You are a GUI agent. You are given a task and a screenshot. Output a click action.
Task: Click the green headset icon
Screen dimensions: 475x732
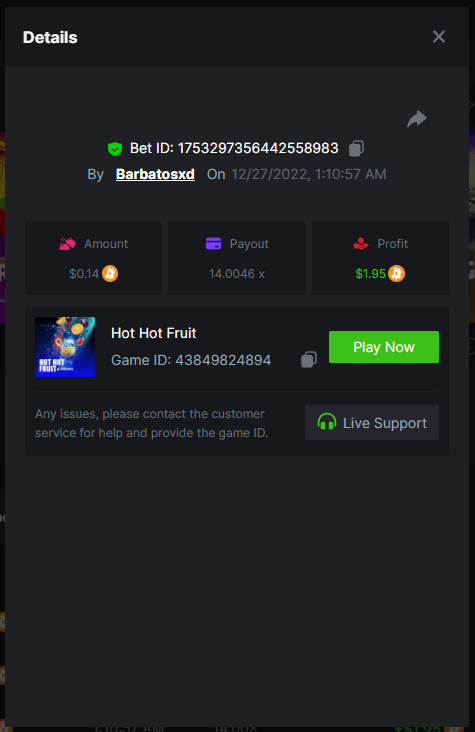tap(327, 422)
